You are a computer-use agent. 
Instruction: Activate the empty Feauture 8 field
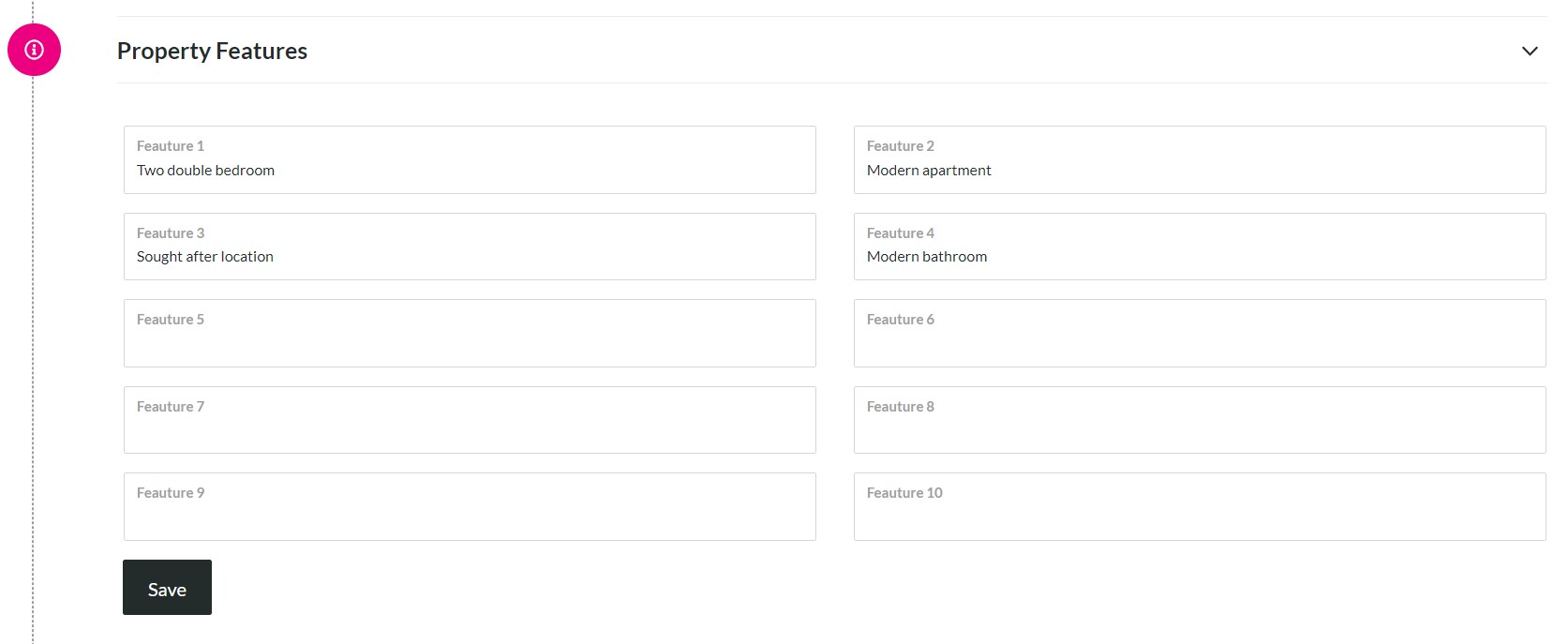click(x=1200, y=420)
